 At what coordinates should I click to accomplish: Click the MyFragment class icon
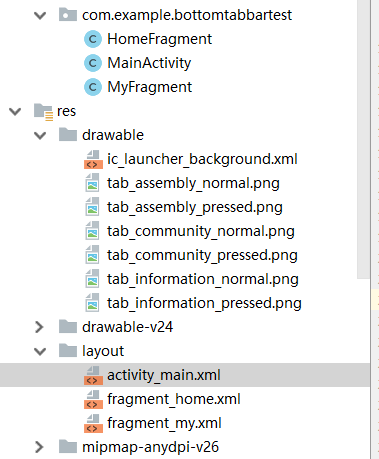pyautogui.click(x=93, y=87)
